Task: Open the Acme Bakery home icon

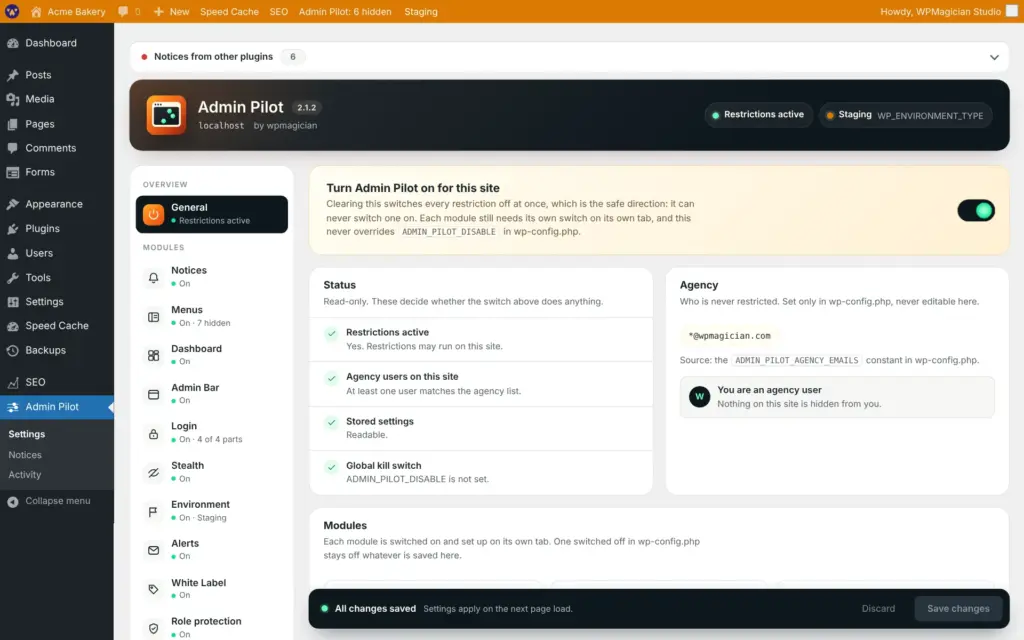Action: [x=36, y=12]
